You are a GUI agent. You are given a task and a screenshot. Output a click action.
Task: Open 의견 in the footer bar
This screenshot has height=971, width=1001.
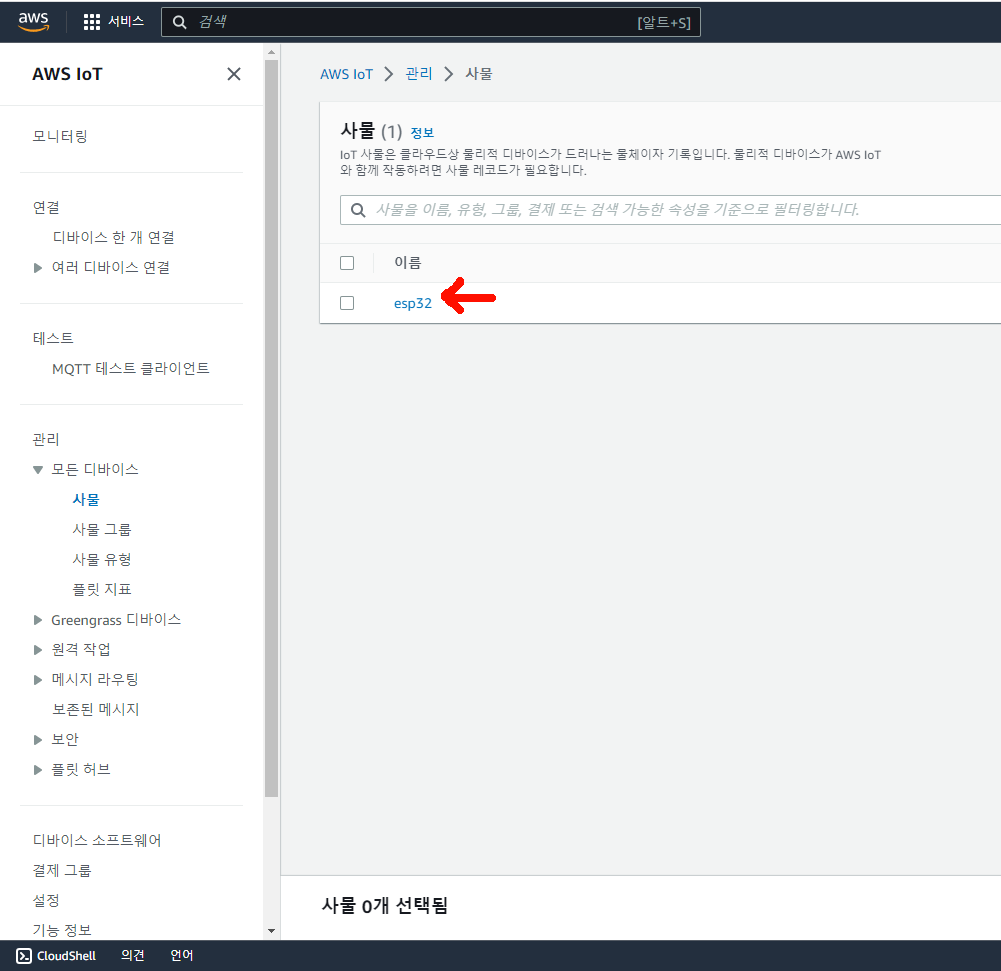click(x=133, y=956)
